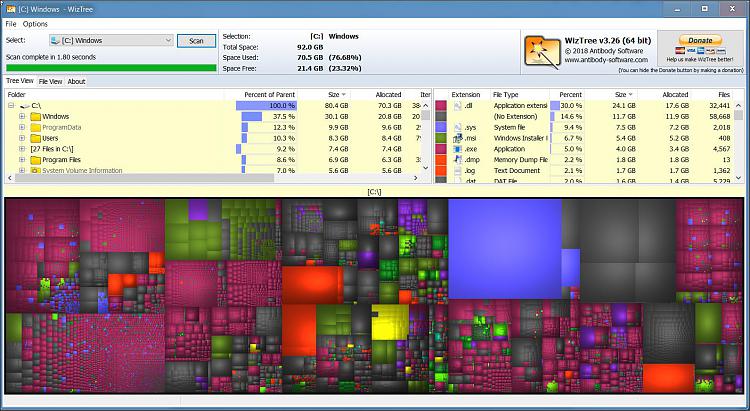
Task: Click the WizTree wand logo icon
Action: [542, 52]
